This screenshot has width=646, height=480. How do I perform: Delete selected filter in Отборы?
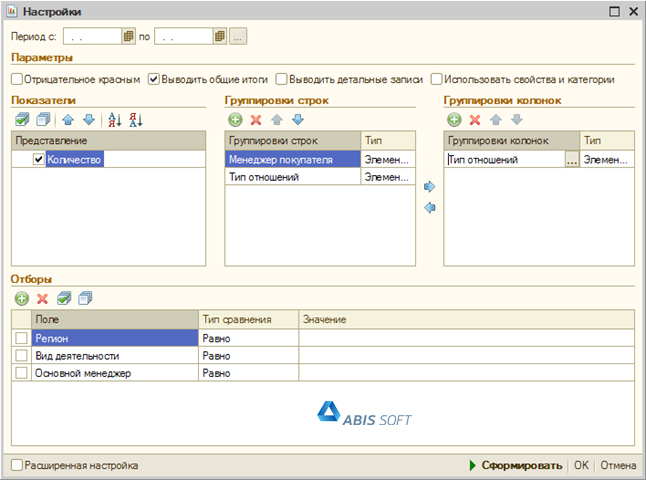(42, 298)
